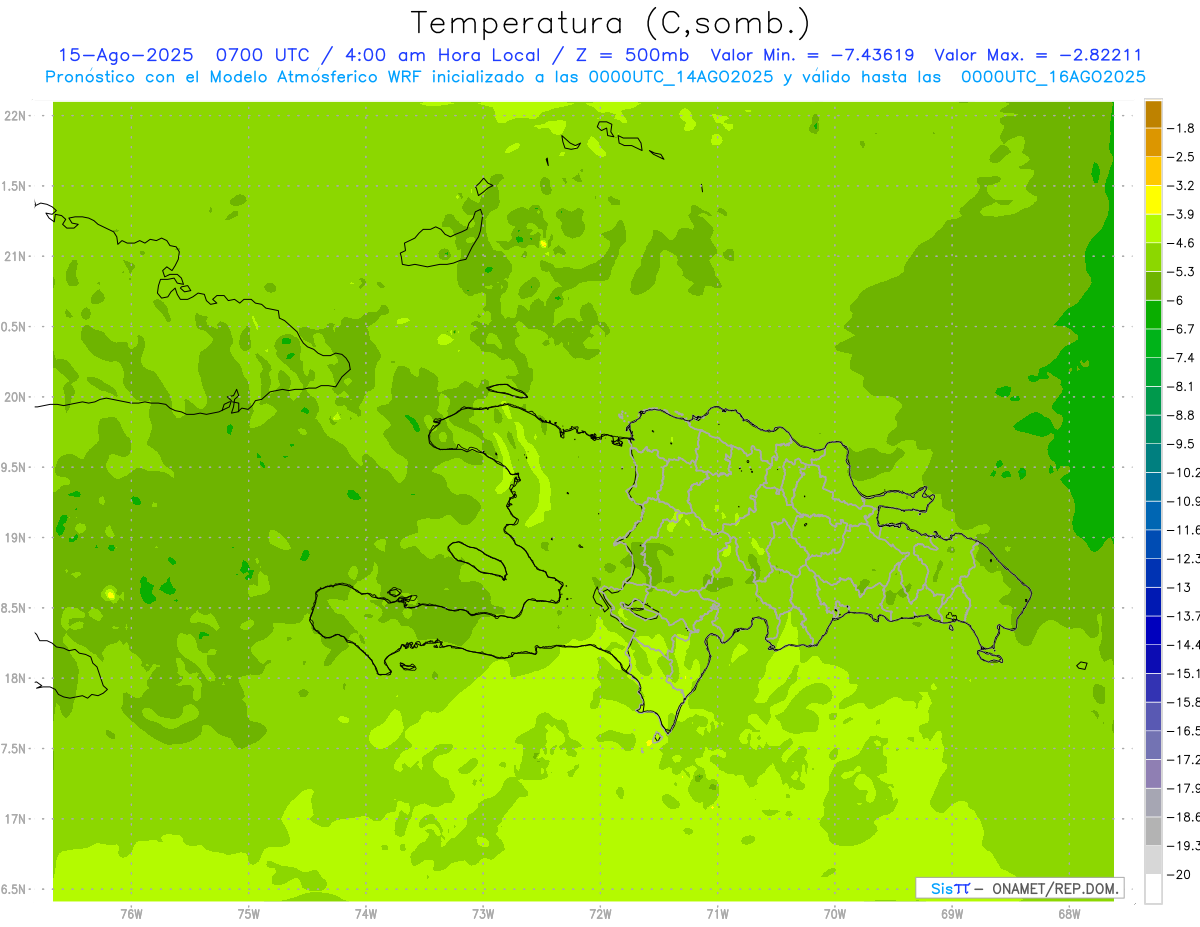
Task: Click the 'Temperatura (C,somb.)' title
Action: [611, 24]
